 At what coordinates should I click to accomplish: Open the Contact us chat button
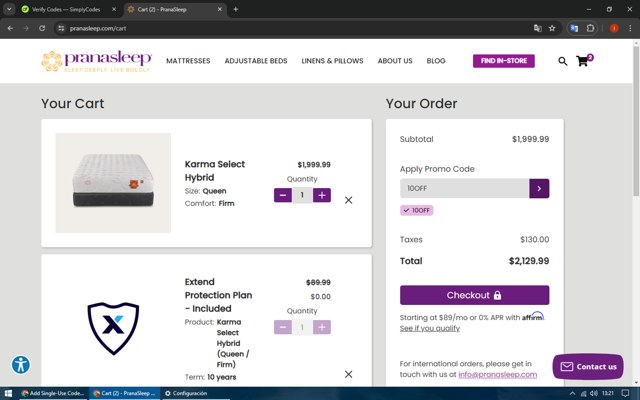[x=588, y=367]
